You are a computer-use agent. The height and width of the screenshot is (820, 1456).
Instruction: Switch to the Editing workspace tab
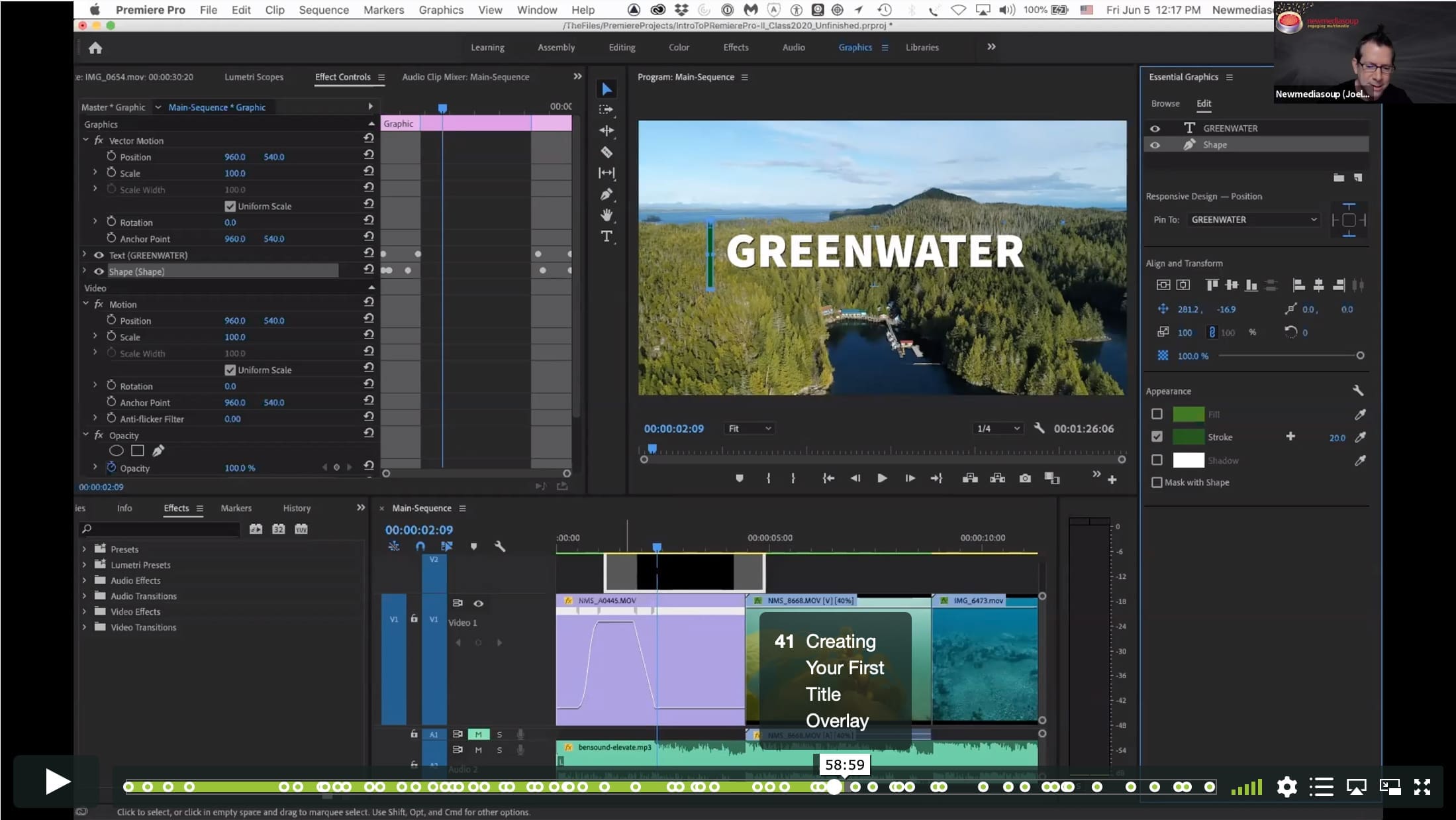point(622,48)
